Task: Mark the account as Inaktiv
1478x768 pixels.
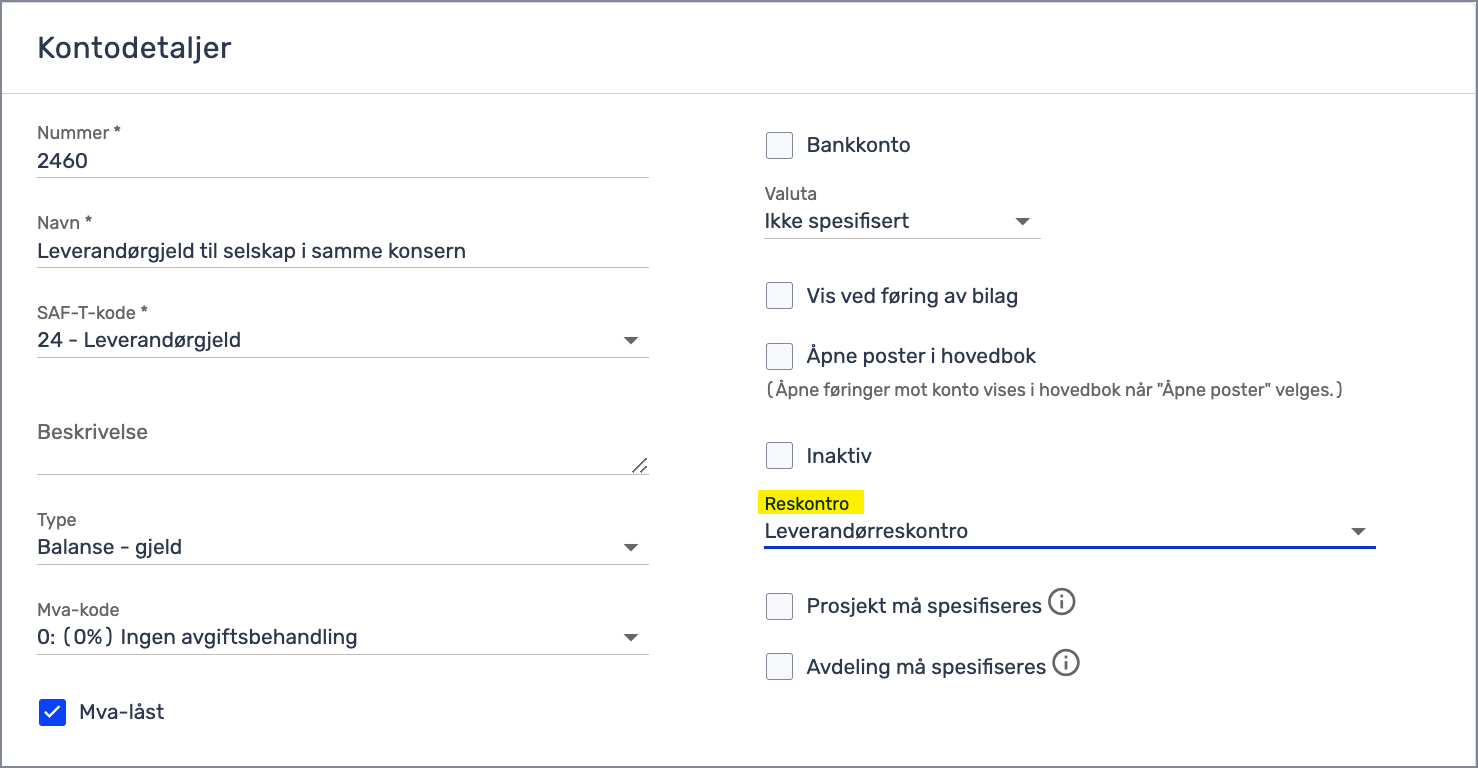Action: tap(779, 456)
